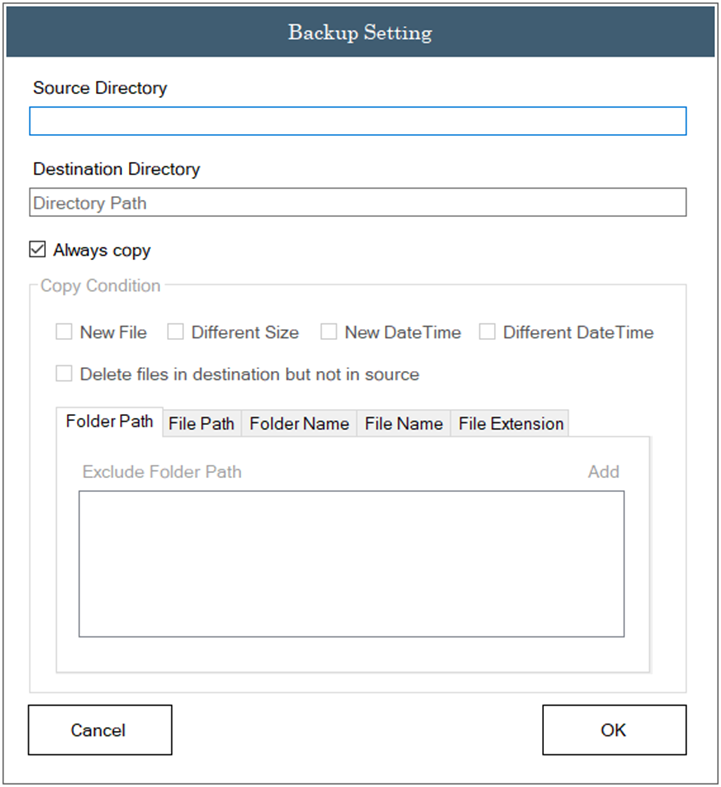Image resolution: width=721 pixels, height=787 pixels.
Task: Enable Delete files in destination checkbox
Action: tap(64, 374)
